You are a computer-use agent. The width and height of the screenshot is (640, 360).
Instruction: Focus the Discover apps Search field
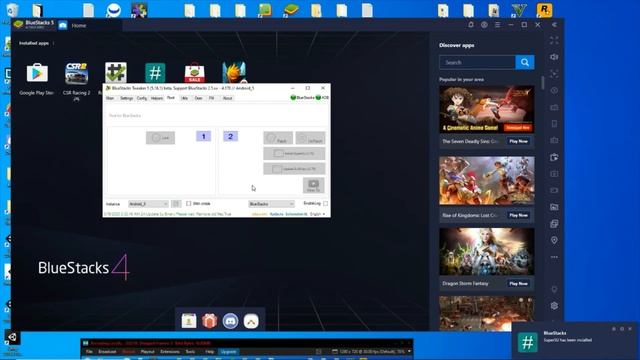[x=477, y=62]
